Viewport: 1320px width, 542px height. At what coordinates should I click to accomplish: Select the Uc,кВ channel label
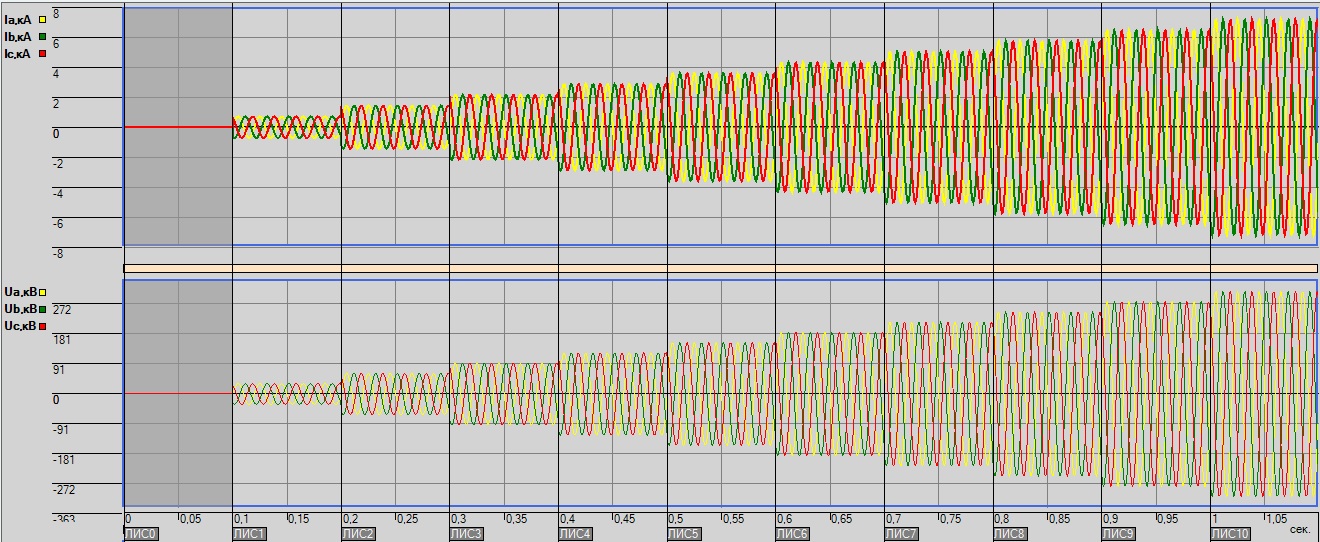20,326
